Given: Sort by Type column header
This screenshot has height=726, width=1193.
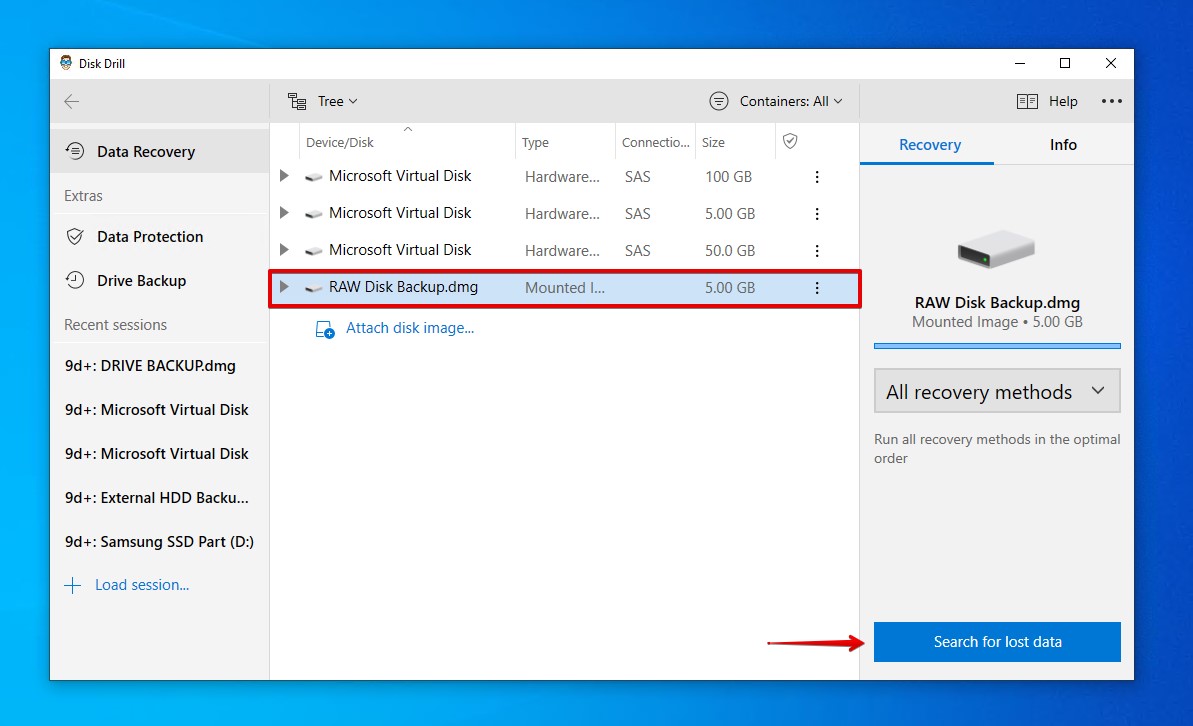Looking at the screenshot, I should (x=565, y=142).
